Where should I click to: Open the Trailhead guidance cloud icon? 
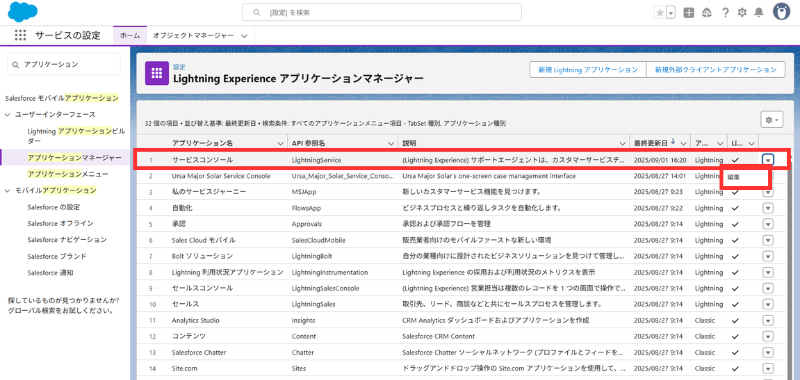pyautogui.click(x=707, y=13)
